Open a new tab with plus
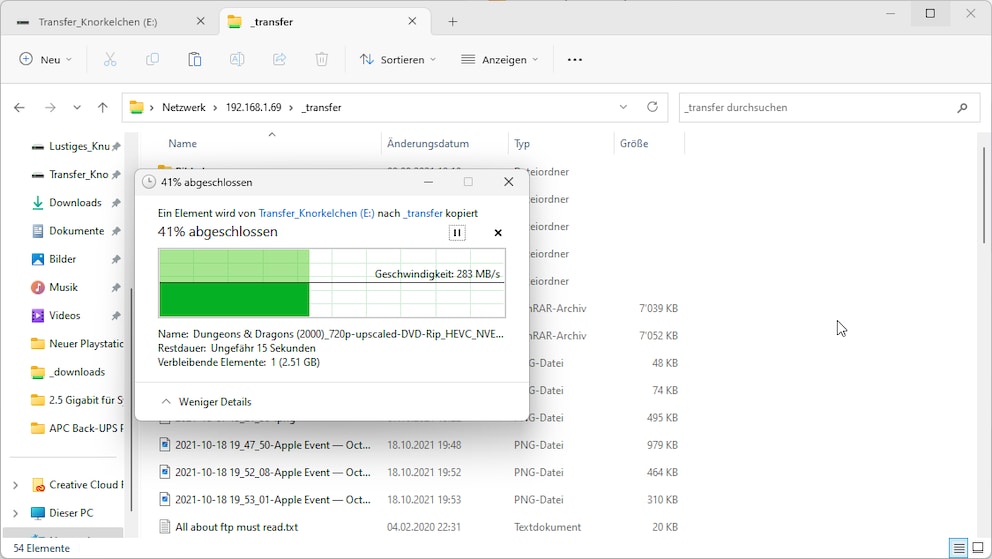The width and height of the screenshot is (992, 559). pyautogui.click(x=452, y=22)
